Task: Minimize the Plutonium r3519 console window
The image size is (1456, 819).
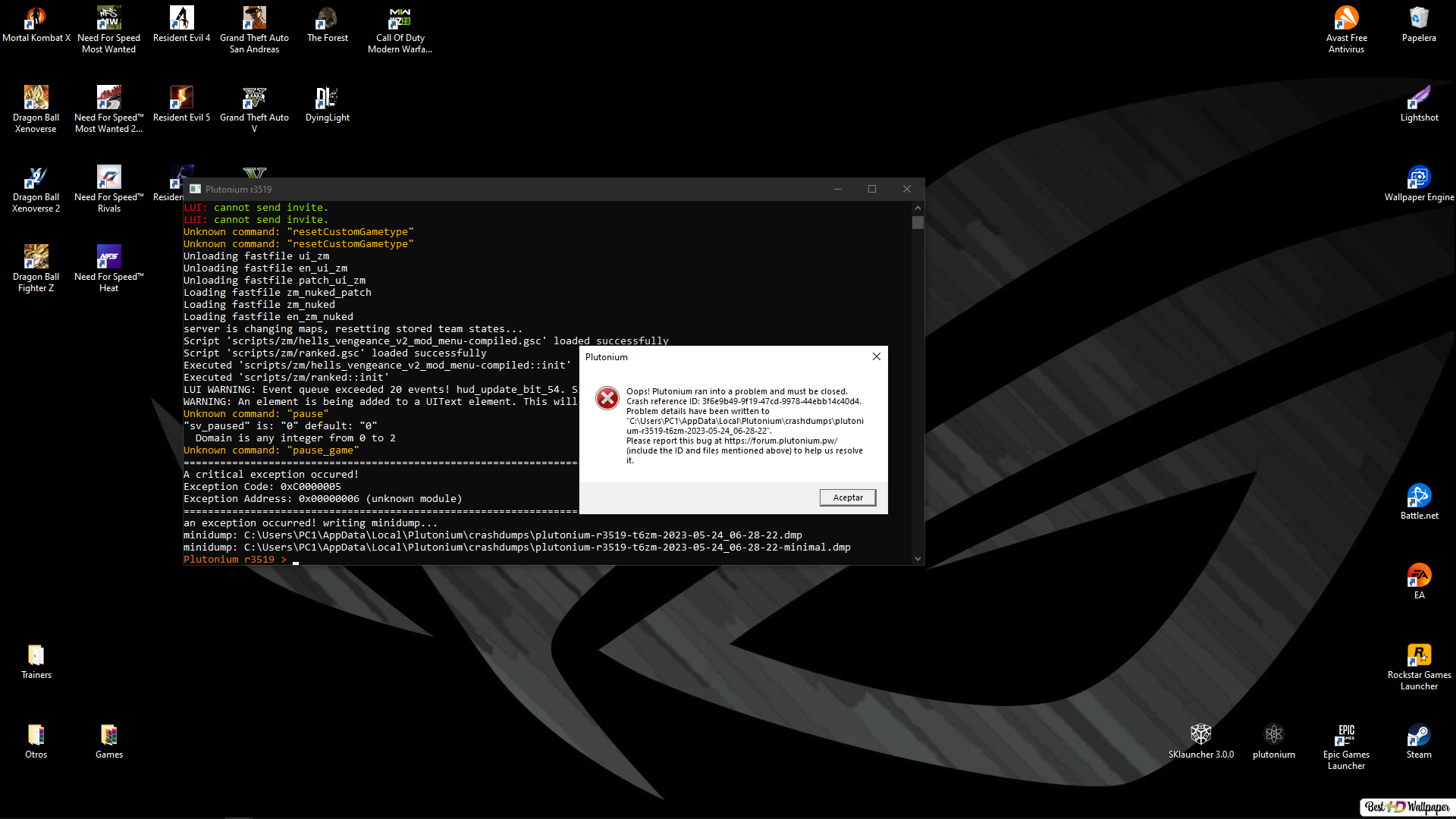Action: coord(838,189)
